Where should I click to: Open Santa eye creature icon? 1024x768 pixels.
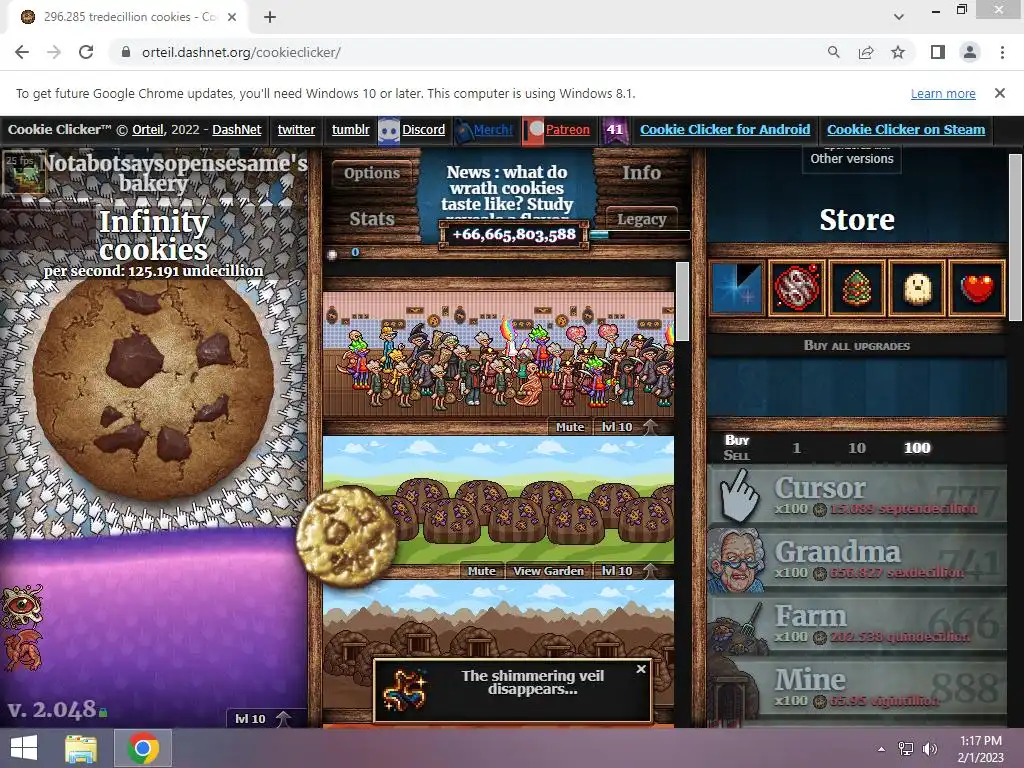[x=22, y=605]
